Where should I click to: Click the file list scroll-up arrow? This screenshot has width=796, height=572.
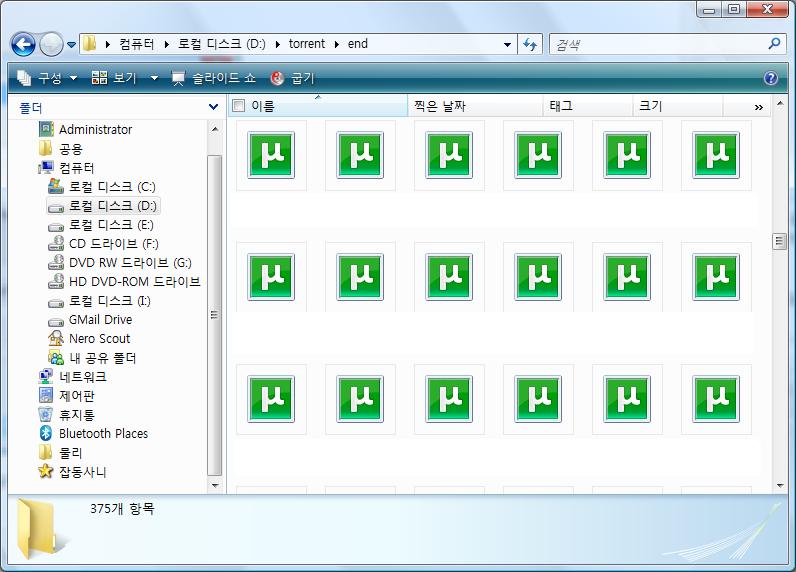[x=780, y=104]
